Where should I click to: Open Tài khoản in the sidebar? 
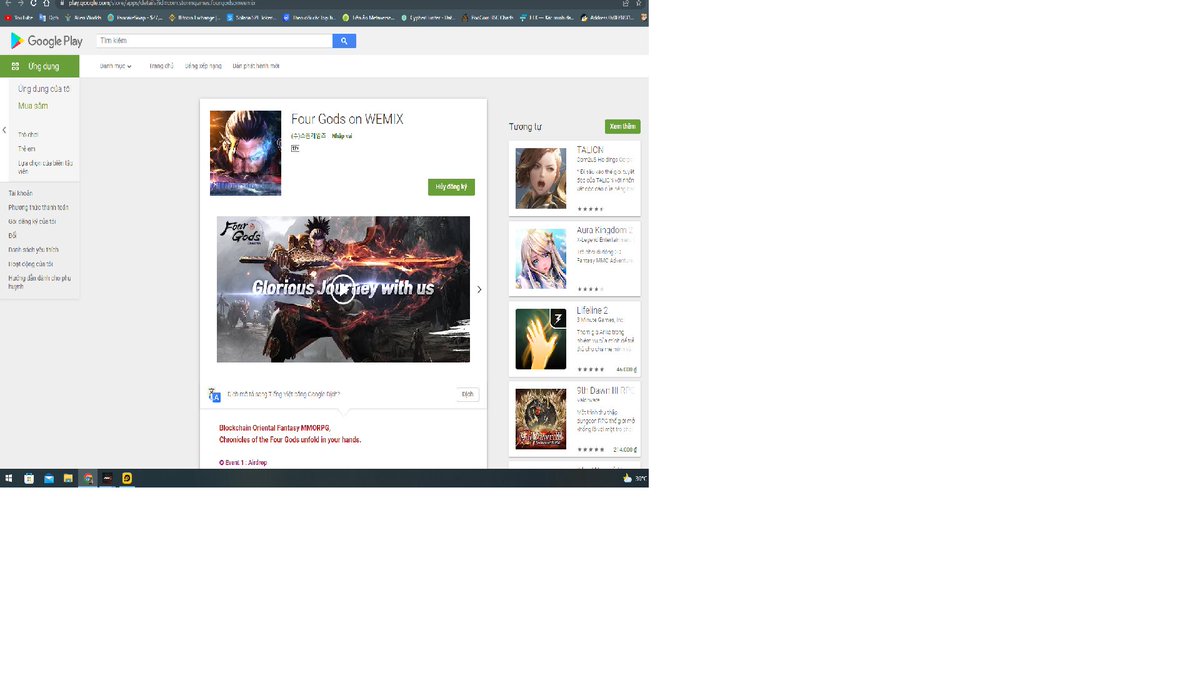(x=20, y=193)
